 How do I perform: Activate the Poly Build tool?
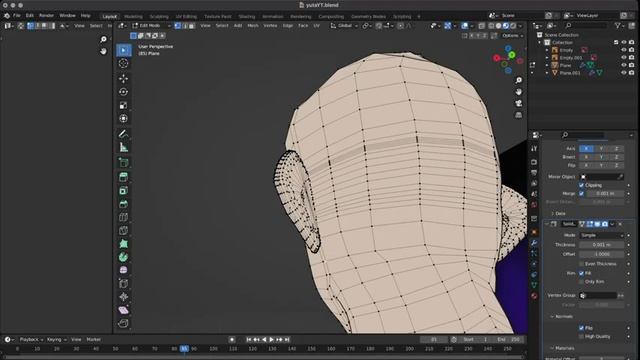tap(123, 244)
